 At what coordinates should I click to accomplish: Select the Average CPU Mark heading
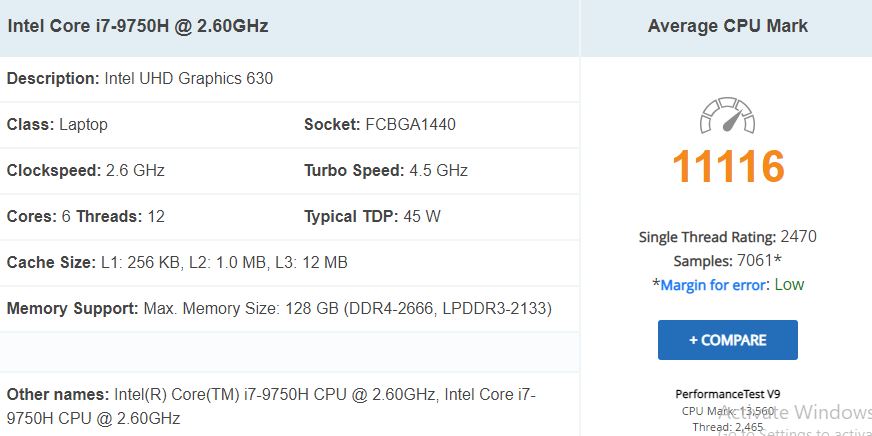[x=727, y=26]
